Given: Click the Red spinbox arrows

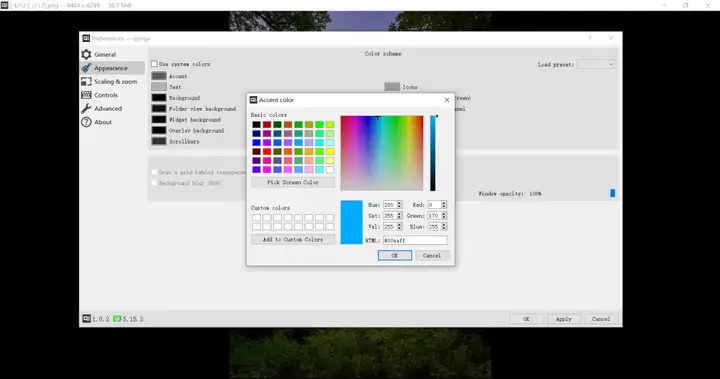Looking at the screenshot, I should (444, 205).
